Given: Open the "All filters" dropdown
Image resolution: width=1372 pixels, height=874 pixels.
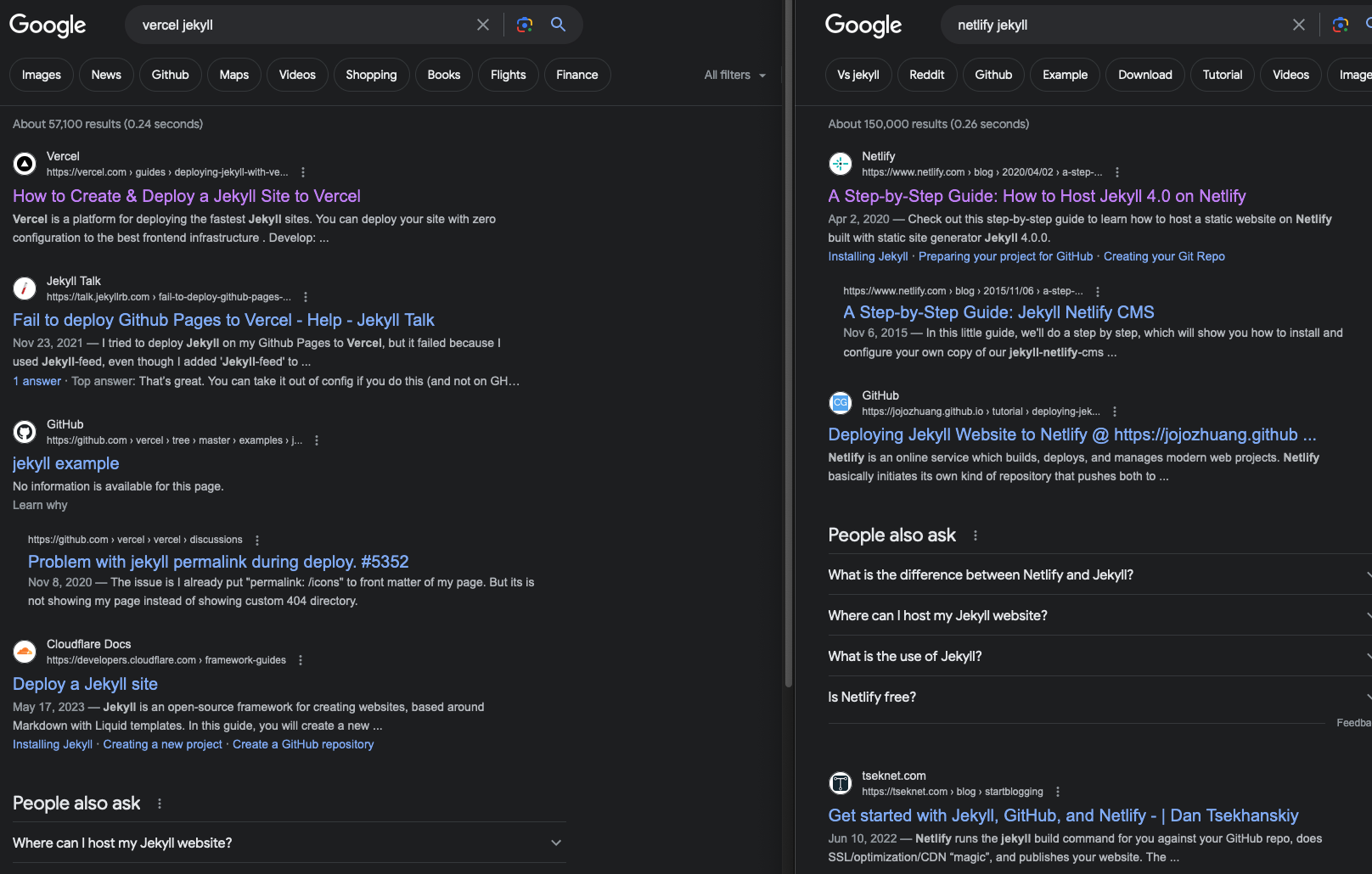Looking at the screenshot, I should (x=734, y=75).
